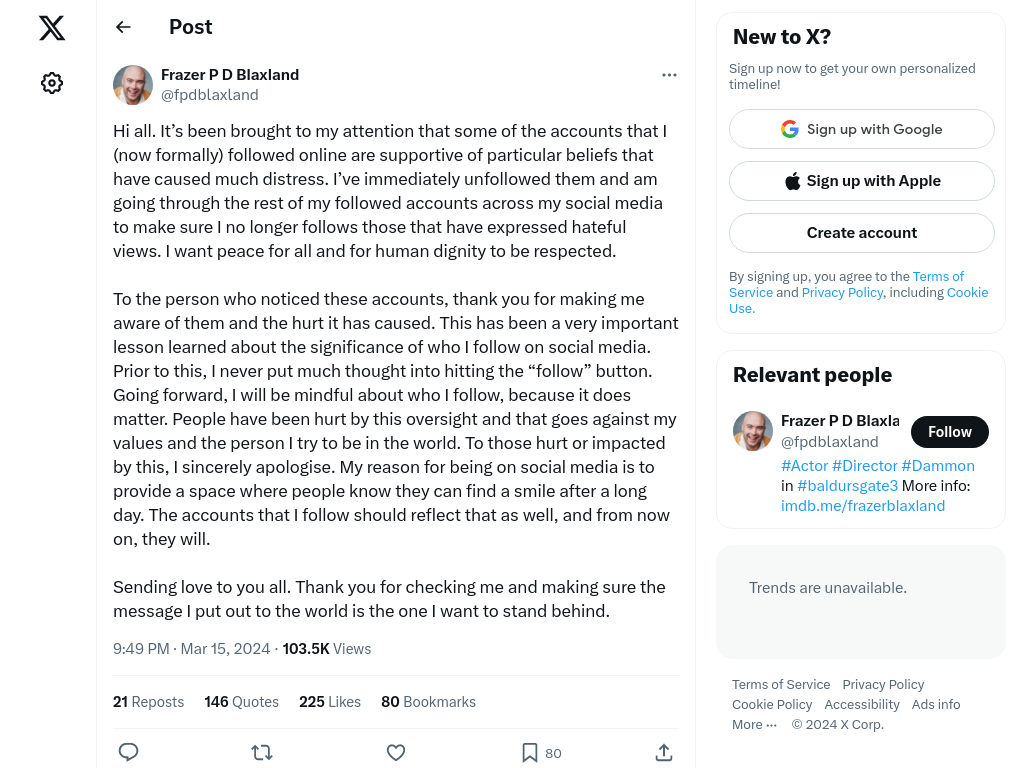The image size is (1024, 768).
Task: Follow Frazer P D Blaxland
Action: click(950, 432)
